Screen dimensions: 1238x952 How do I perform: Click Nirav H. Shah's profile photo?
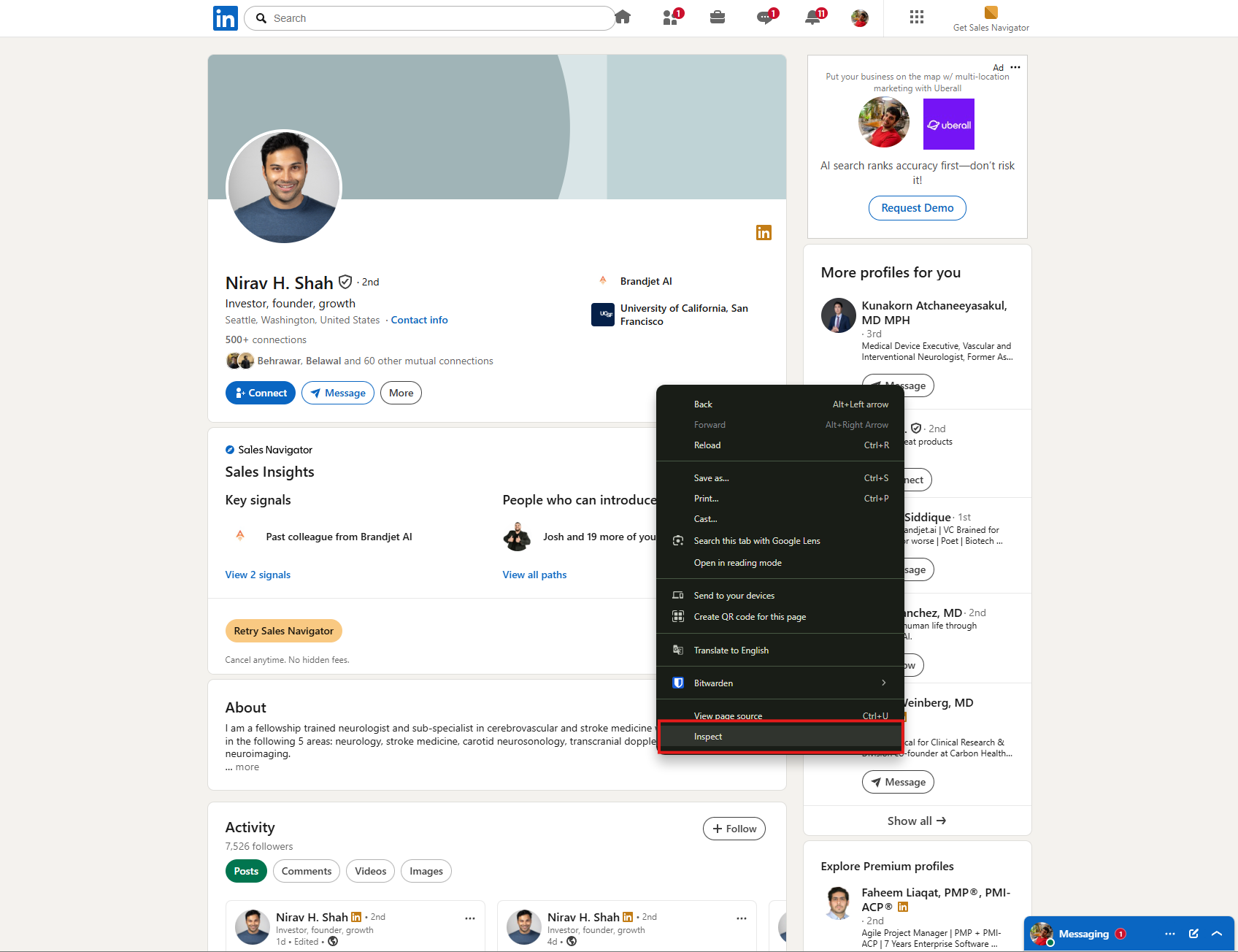click(284, 186)
